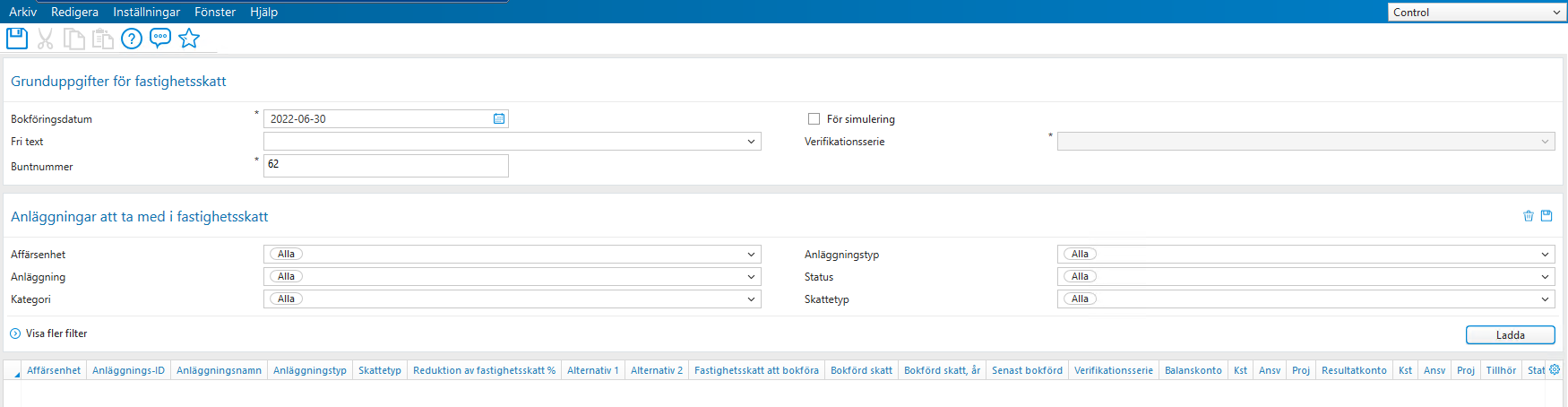The image size is (1568, 407).
Task: Click the Tillhör column header
Action: pos(1501,370)
